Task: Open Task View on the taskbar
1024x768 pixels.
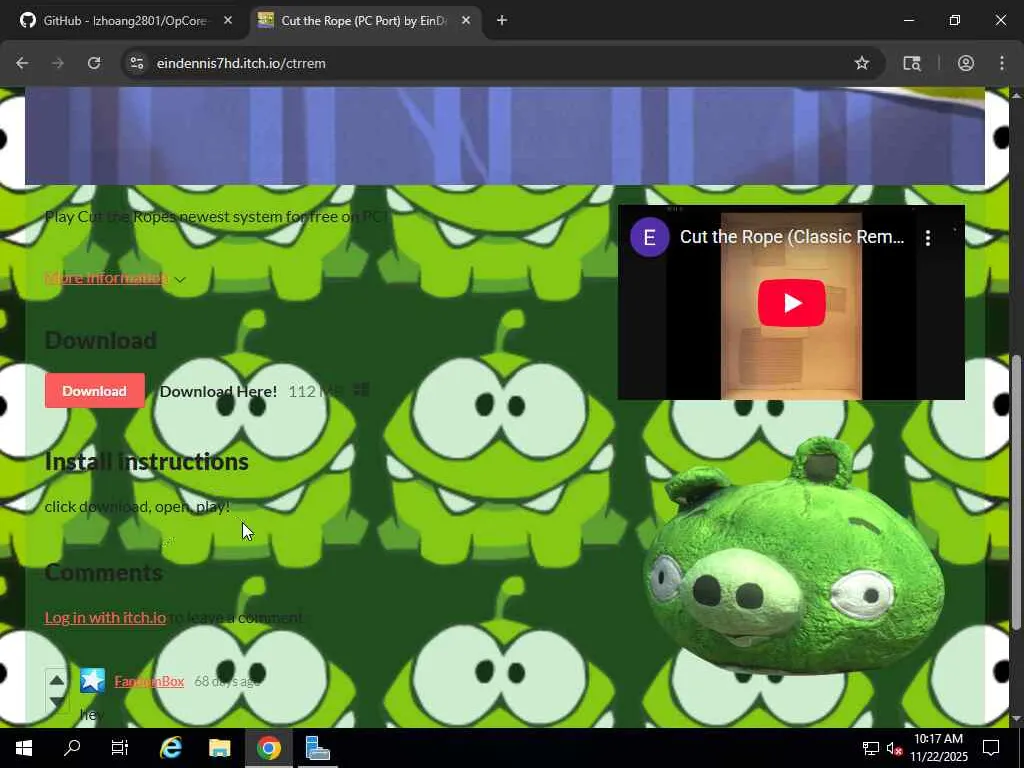Action: (120, 748)
